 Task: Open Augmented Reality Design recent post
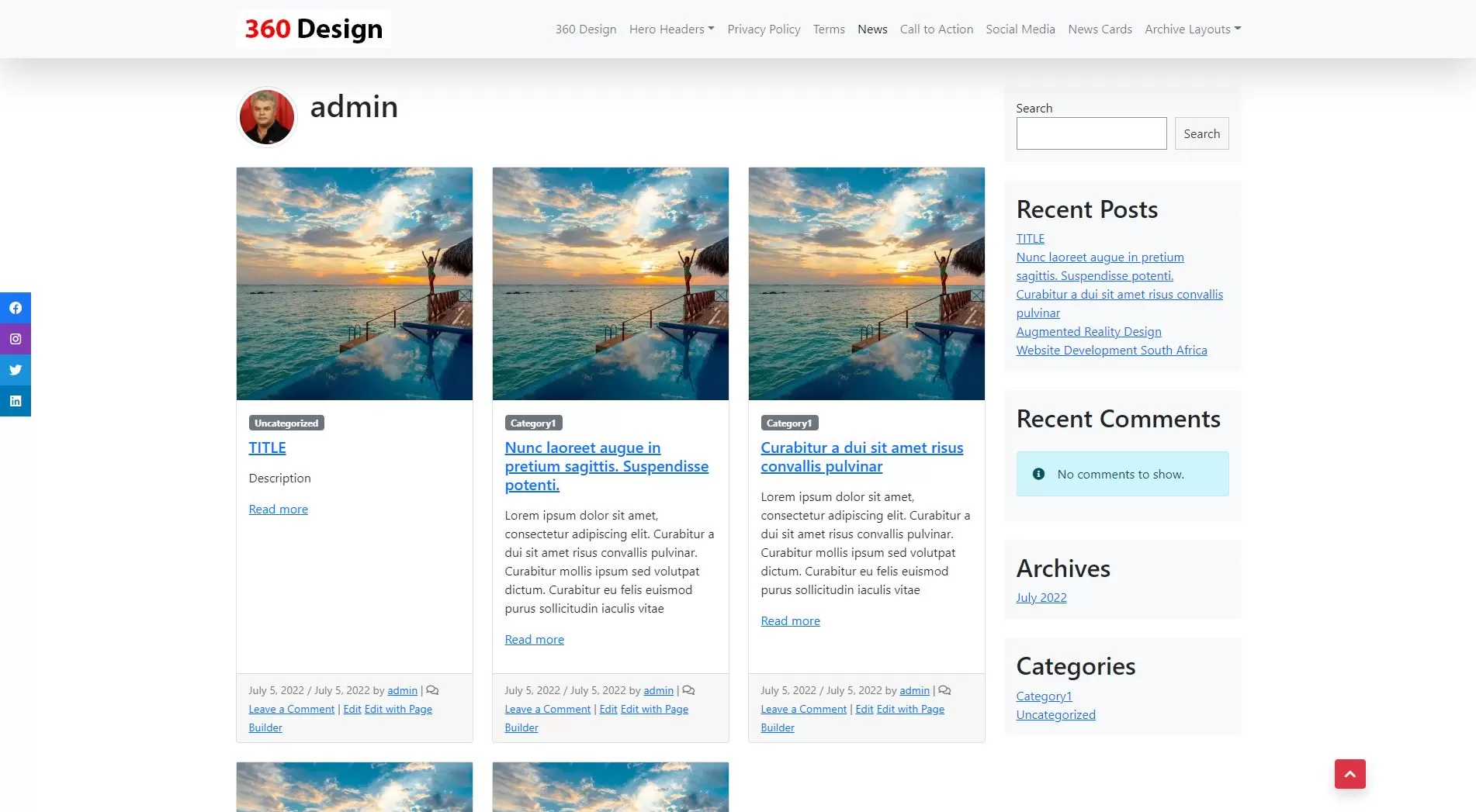pos(1089,331)
